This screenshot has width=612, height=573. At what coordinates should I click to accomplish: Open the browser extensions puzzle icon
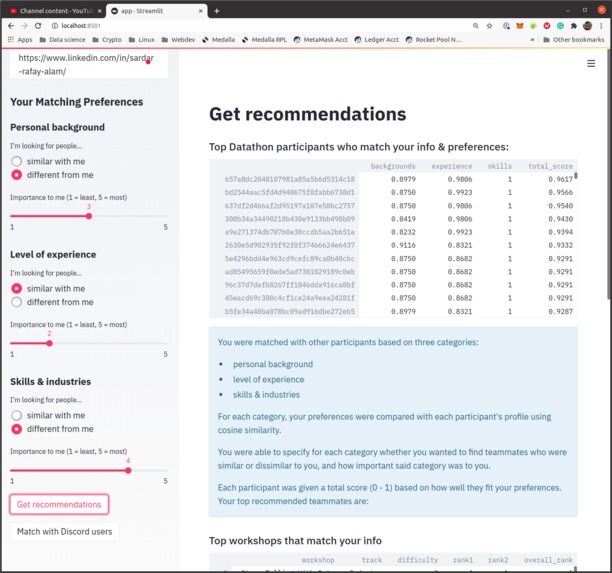coord(574,26)
